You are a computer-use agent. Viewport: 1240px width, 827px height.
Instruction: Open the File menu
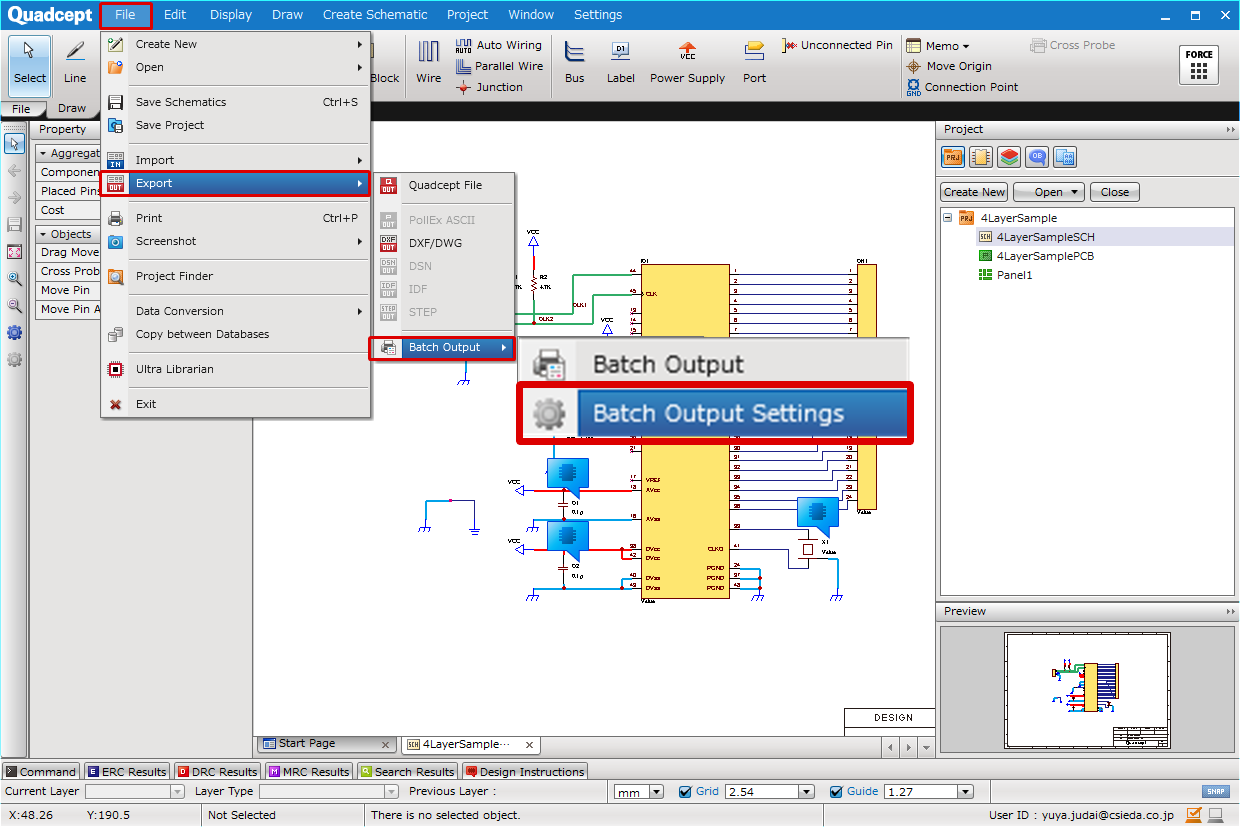pyautogui.click(x=125, y=15)
